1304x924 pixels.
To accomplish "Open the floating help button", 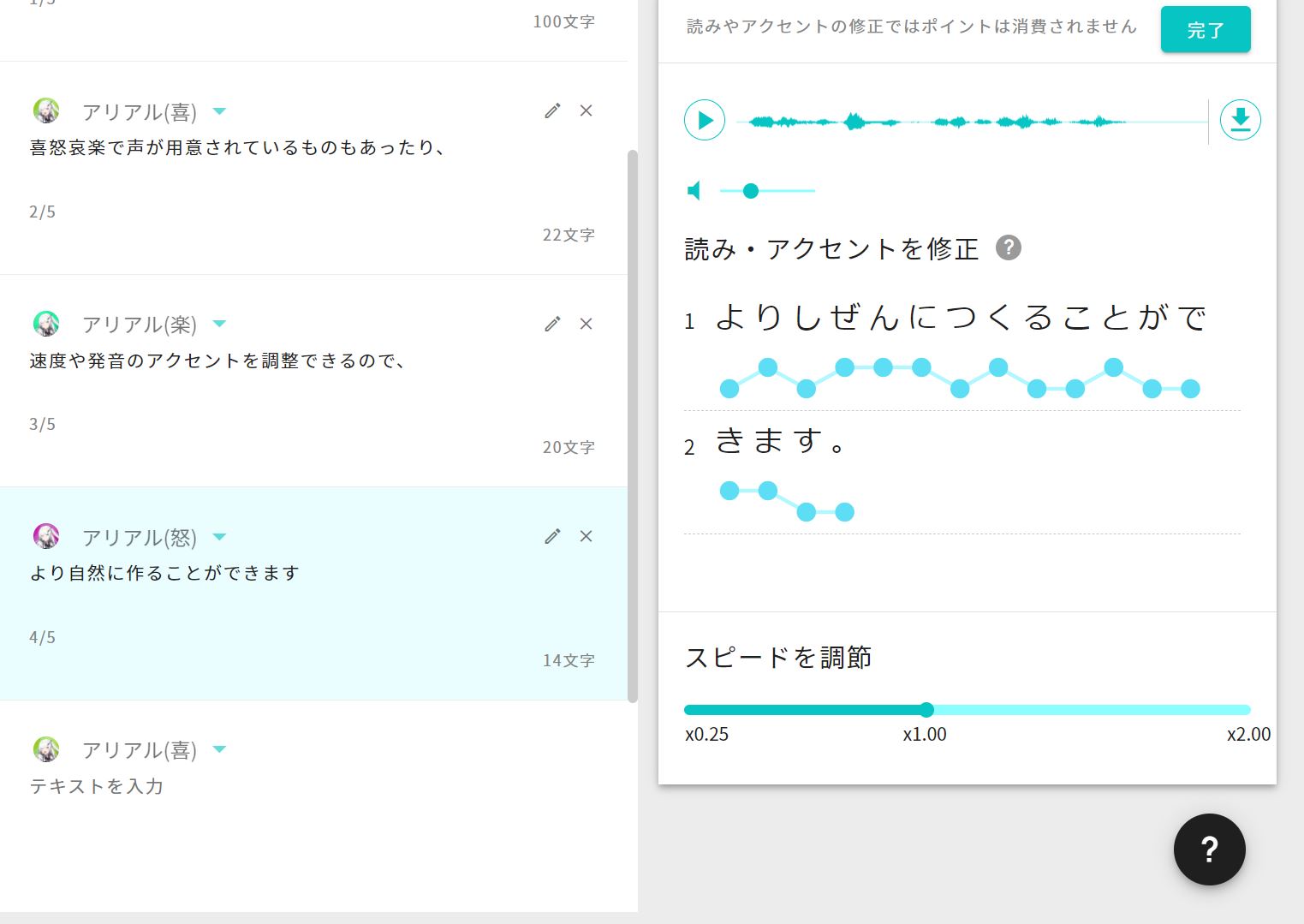I will pos(1209,849).
